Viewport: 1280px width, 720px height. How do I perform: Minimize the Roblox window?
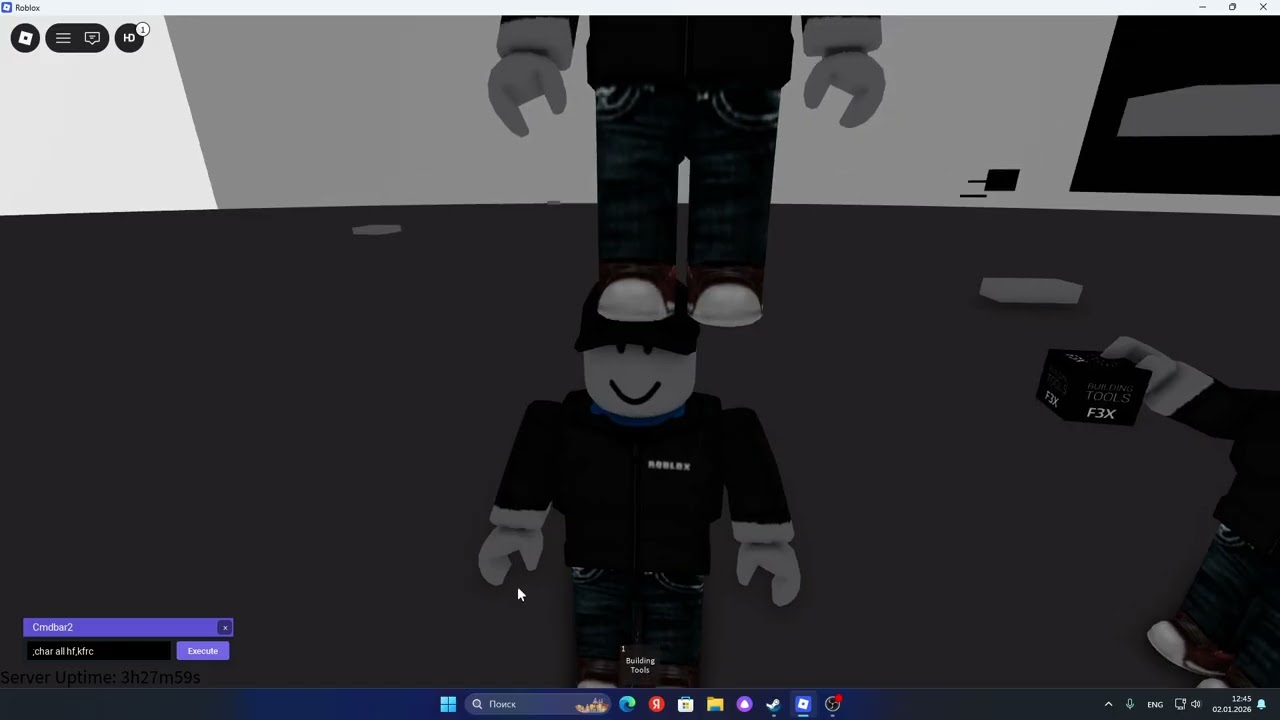[1203, 7]
